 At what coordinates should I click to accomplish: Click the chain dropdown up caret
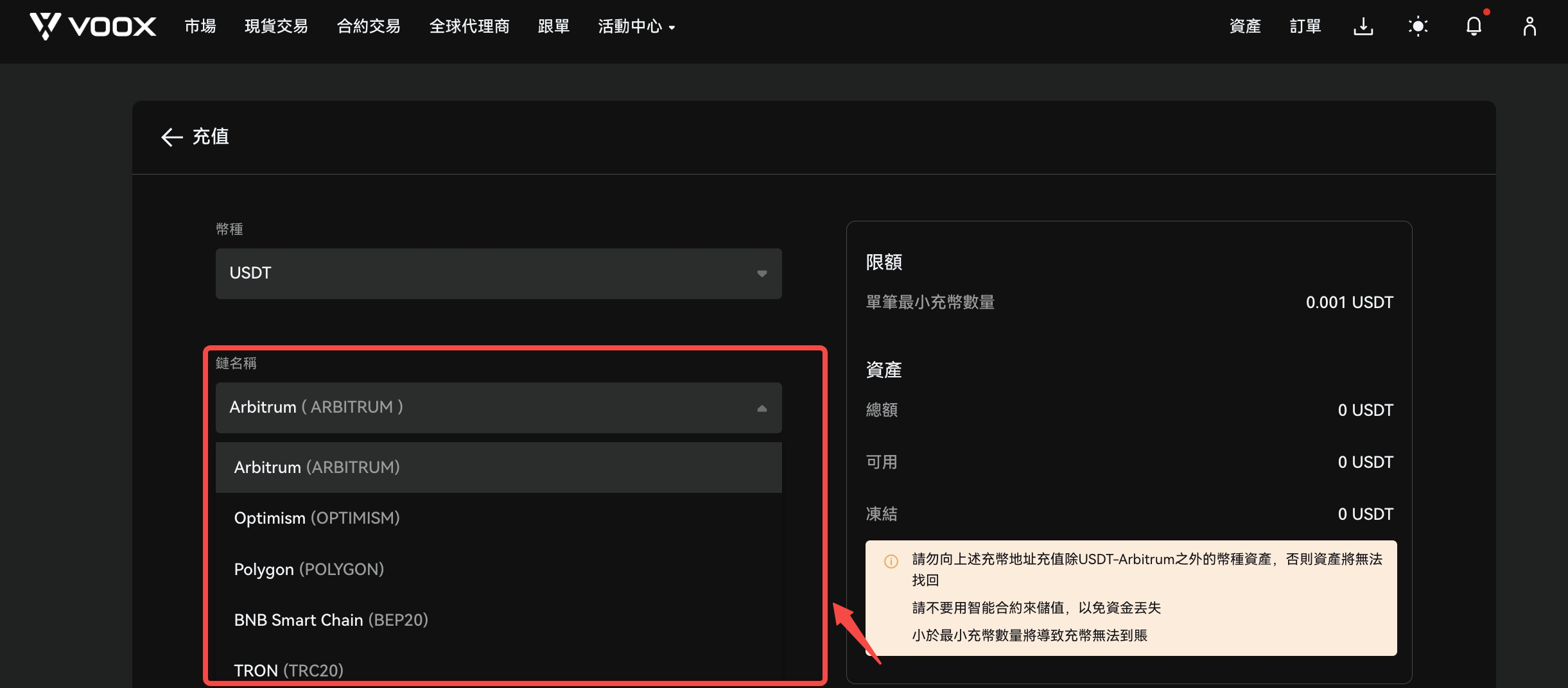762,408
